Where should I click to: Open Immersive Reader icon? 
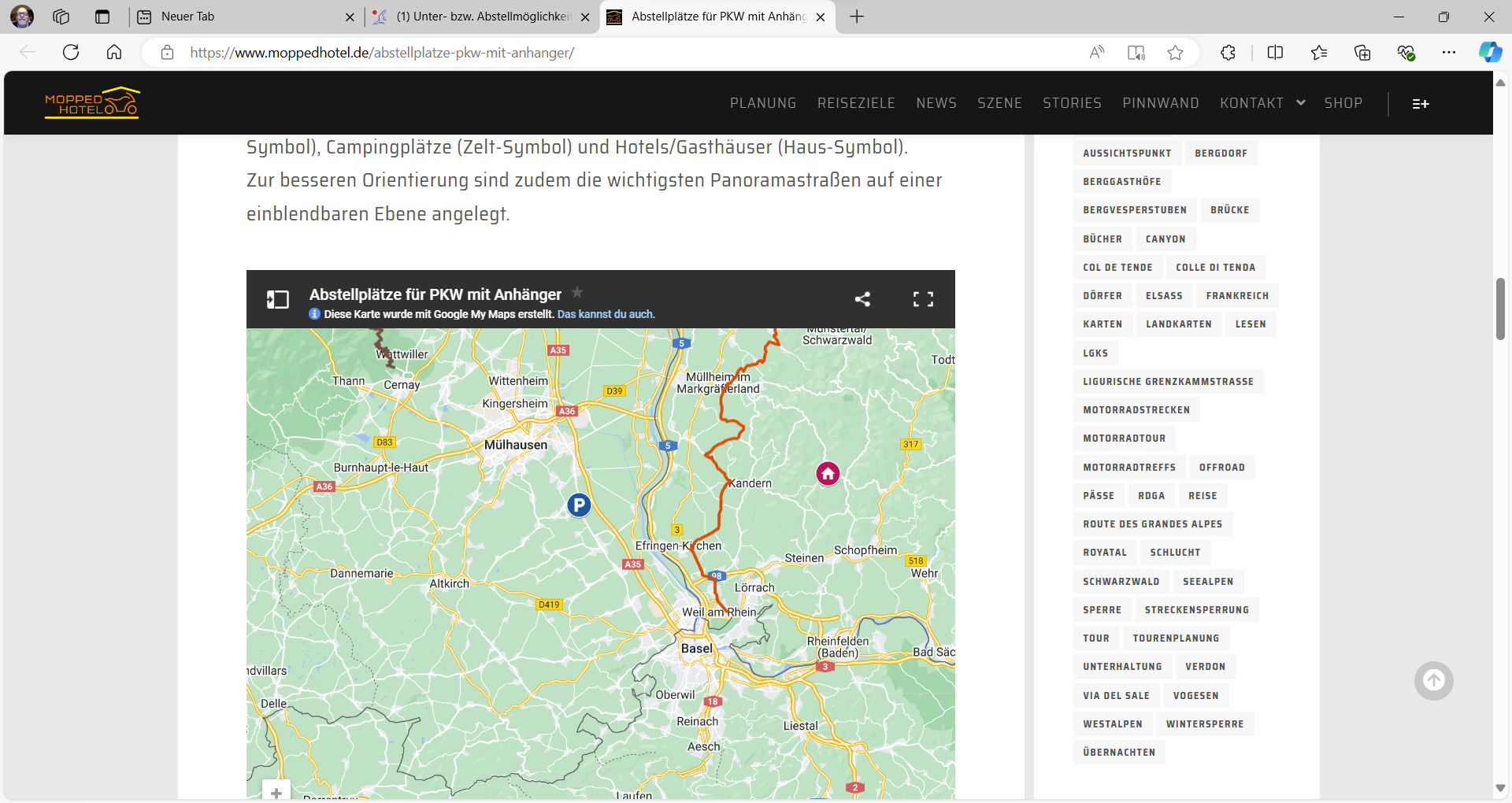point(1136,53)
